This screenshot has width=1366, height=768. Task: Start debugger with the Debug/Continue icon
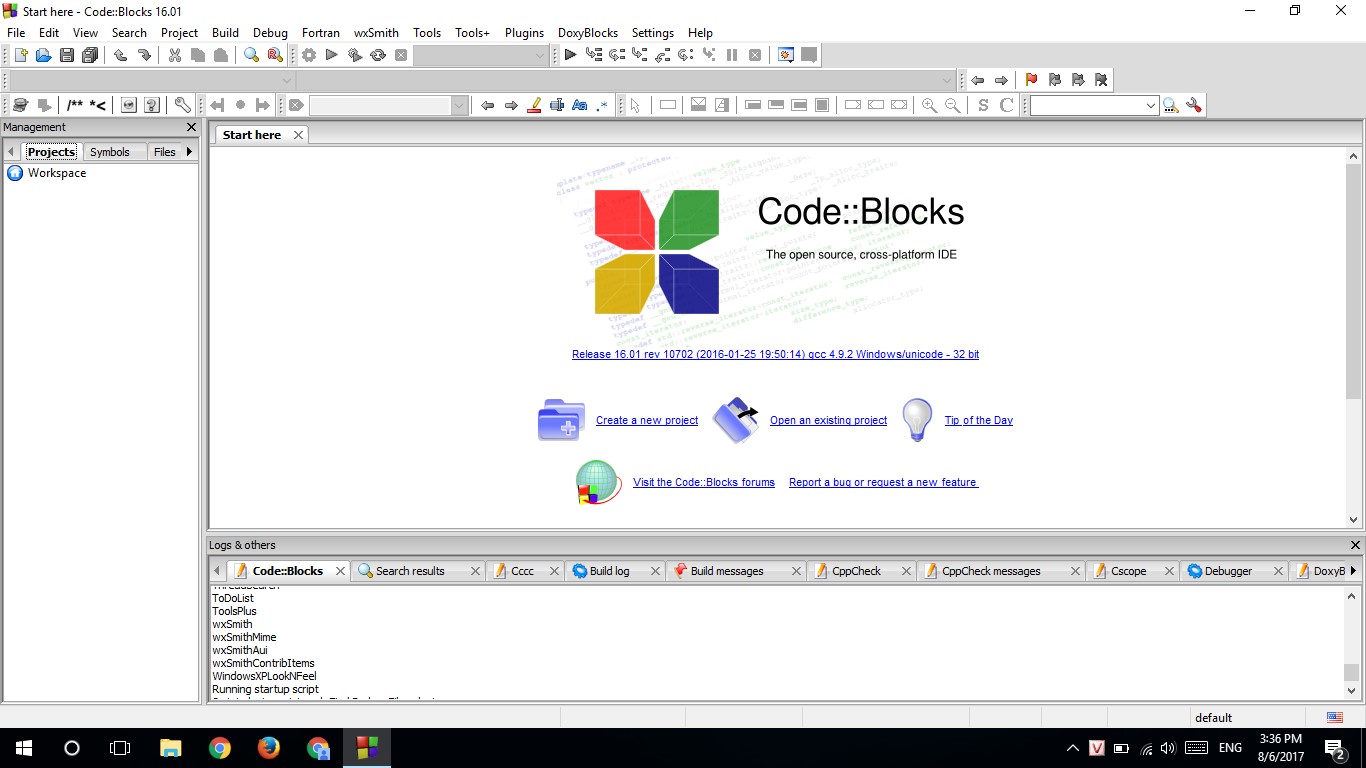click(x=570, y=55)
